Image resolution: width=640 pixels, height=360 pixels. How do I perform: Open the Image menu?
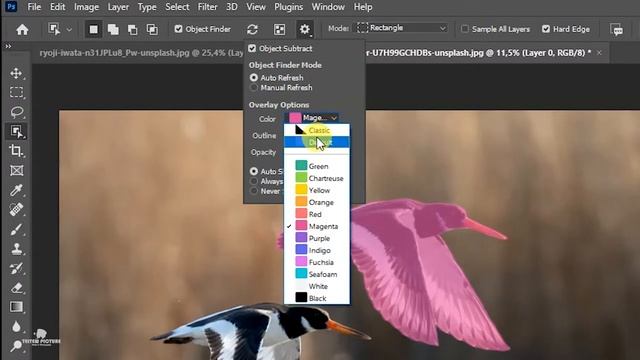tap(86, 7)
